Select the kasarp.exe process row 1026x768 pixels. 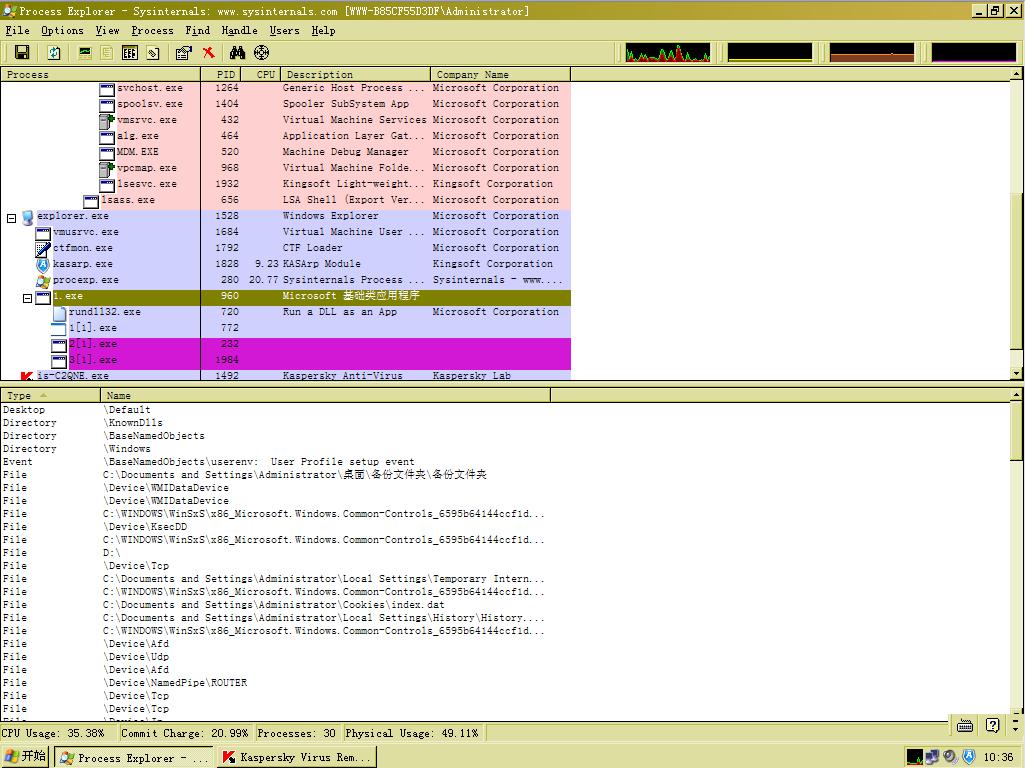coord(82,264)
